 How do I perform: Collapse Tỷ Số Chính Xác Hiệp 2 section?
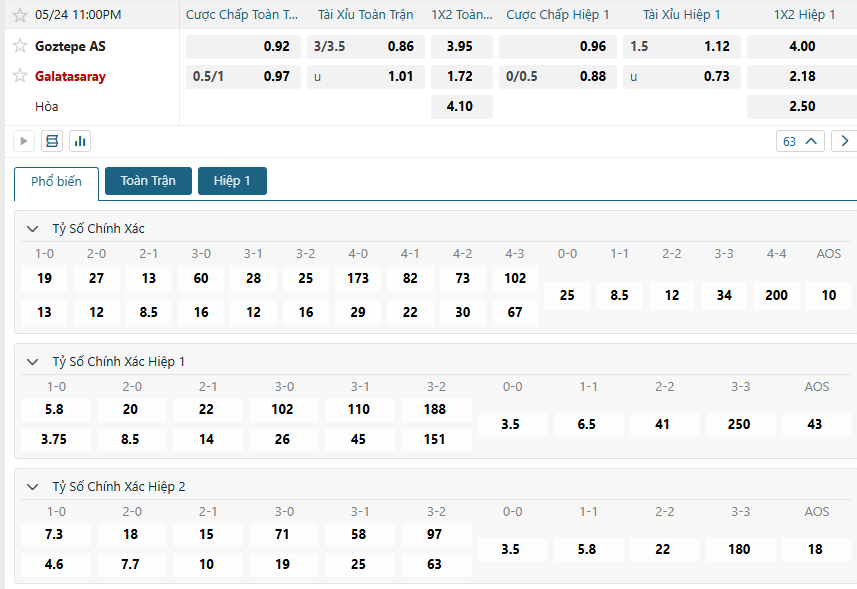coord(33,487)
